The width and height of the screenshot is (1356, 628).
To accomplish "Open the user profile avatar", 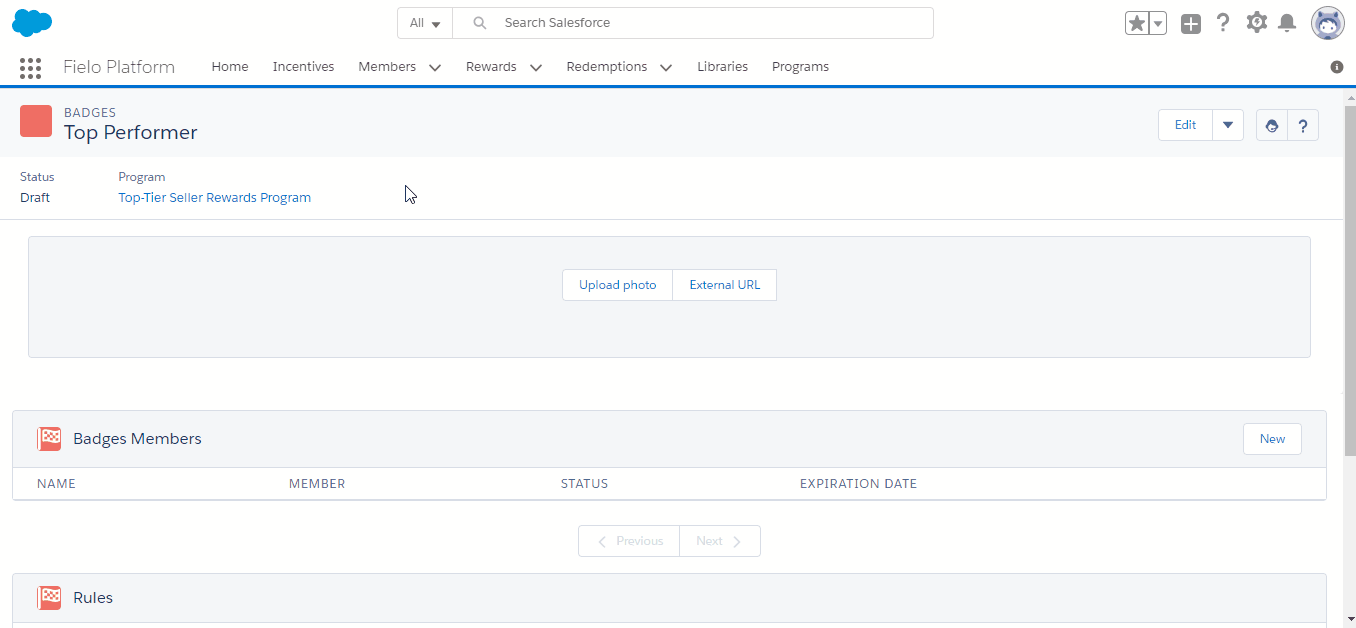I will click(x=1328, y=23).
